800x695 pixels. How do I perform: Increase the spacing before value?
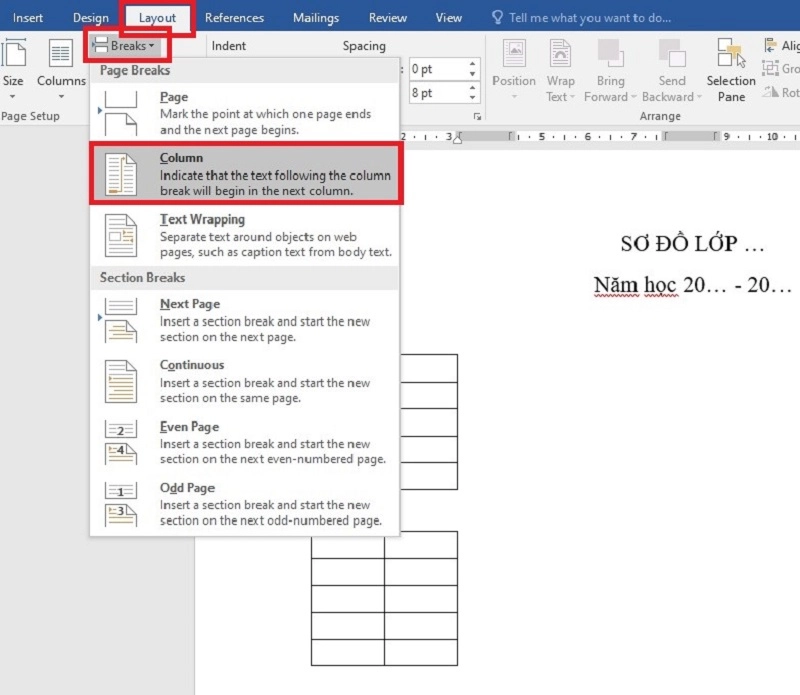coord(473,64)
